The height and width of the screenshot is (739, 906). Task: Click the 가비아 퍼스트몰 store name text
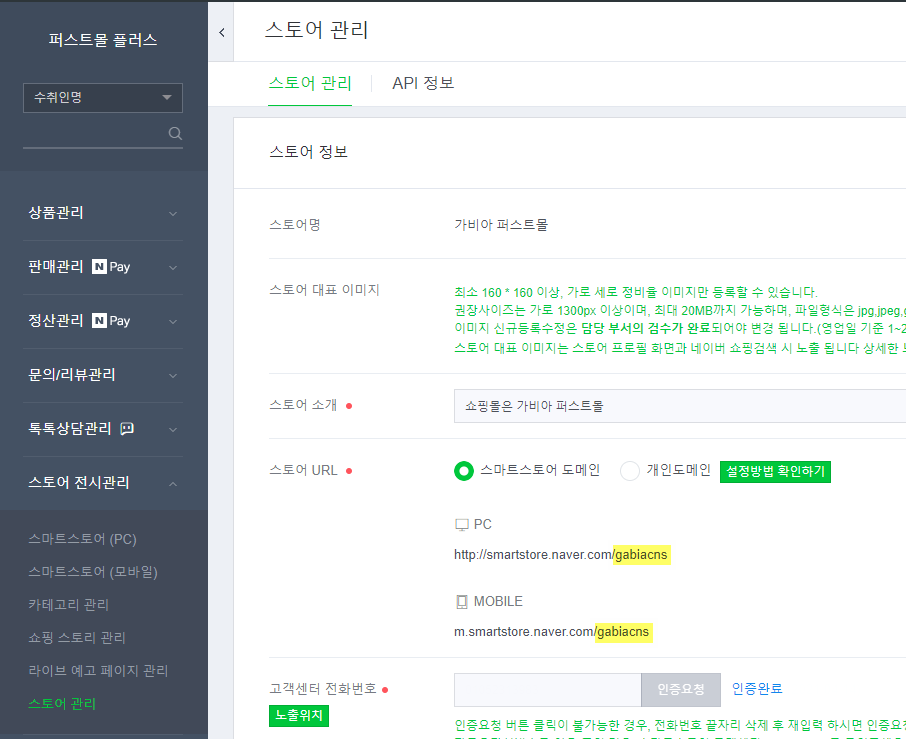coord(501,224)
